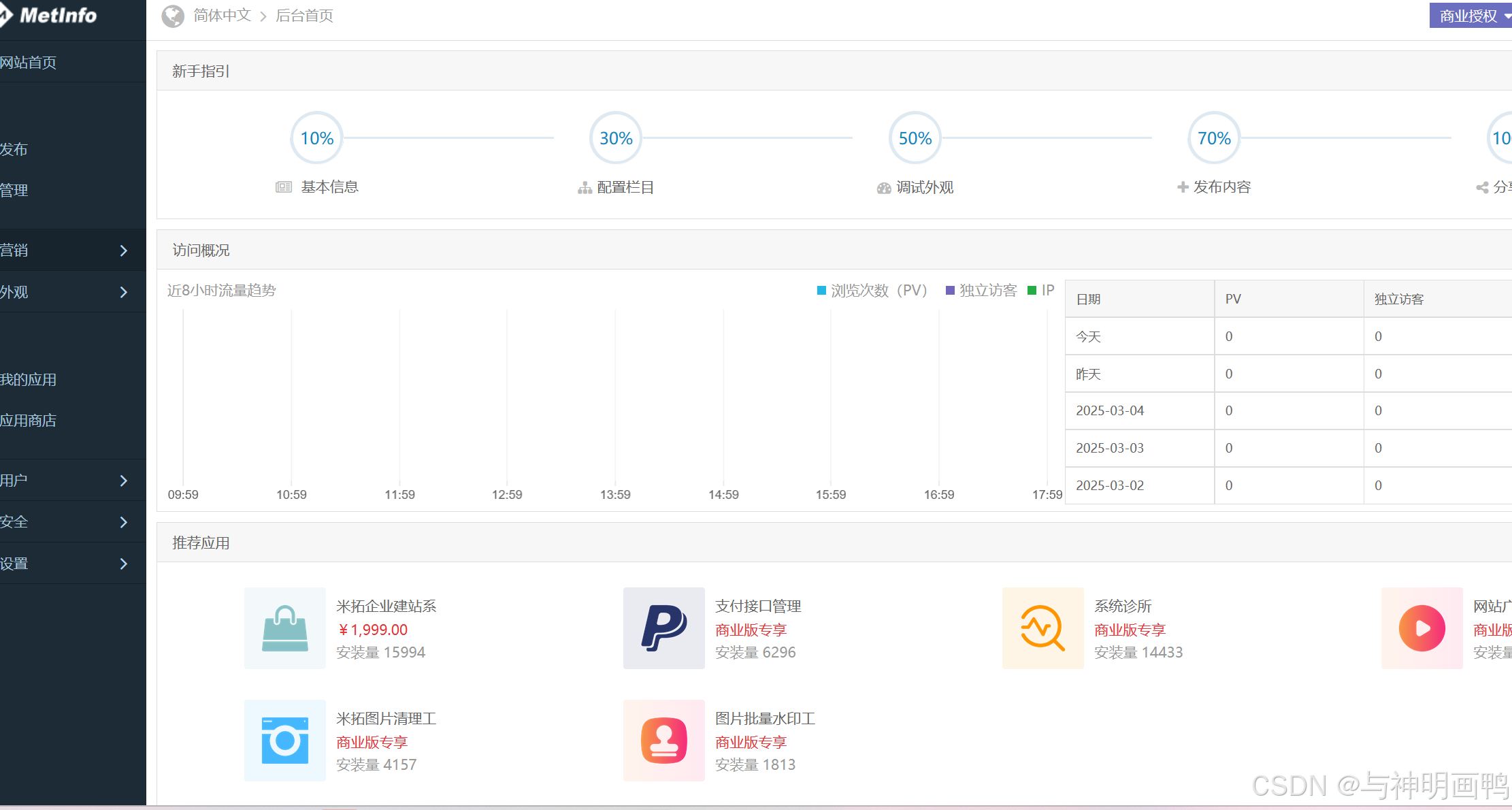Click the orange play button app icon

pyautogui.click(x=1421, y=628)
